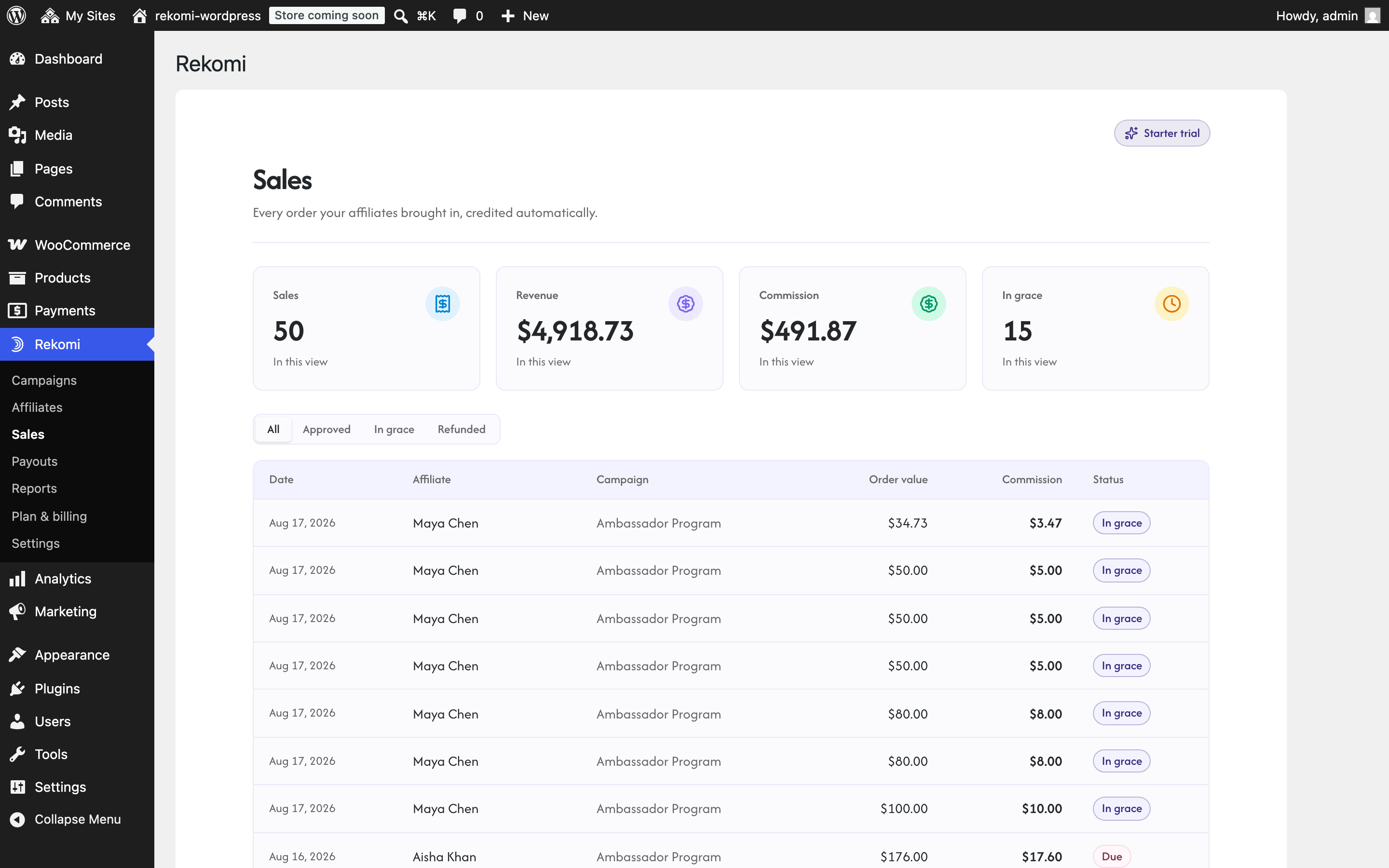This screenshot has width=1389, height=868.
Task: Click the plus New icon
Action: point(507,15)
